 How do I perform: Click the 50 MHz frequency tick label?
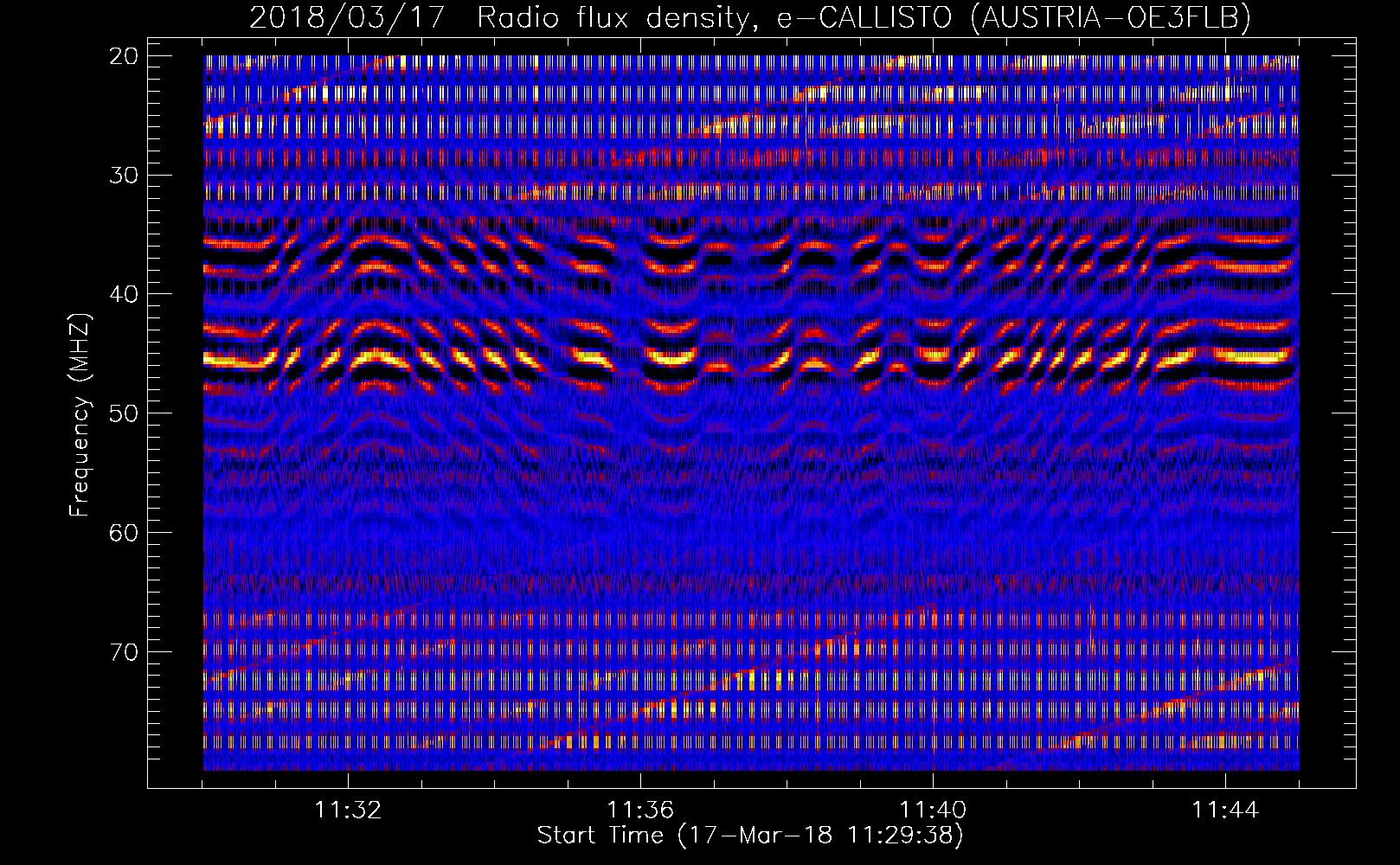coord(125,413)
